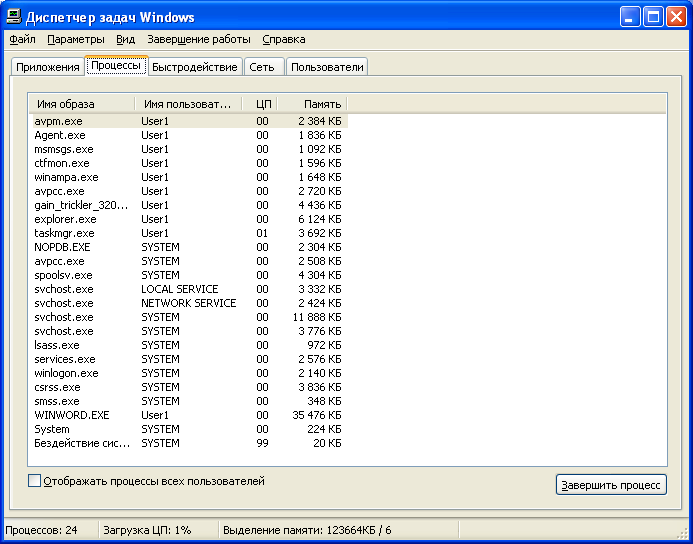Open the Вид menu
This screenshot has height=544, width=693.
pos(126,39)
